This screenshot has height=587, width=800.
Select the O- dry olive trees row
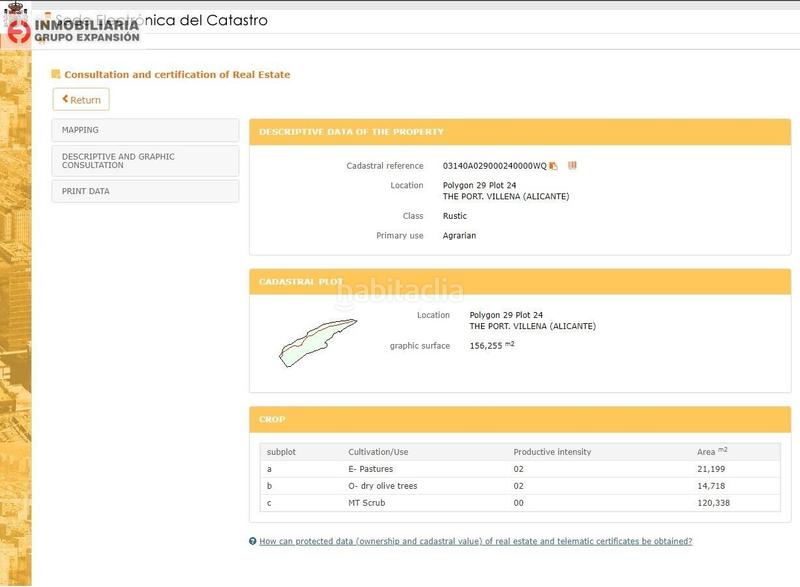(520, 485)
